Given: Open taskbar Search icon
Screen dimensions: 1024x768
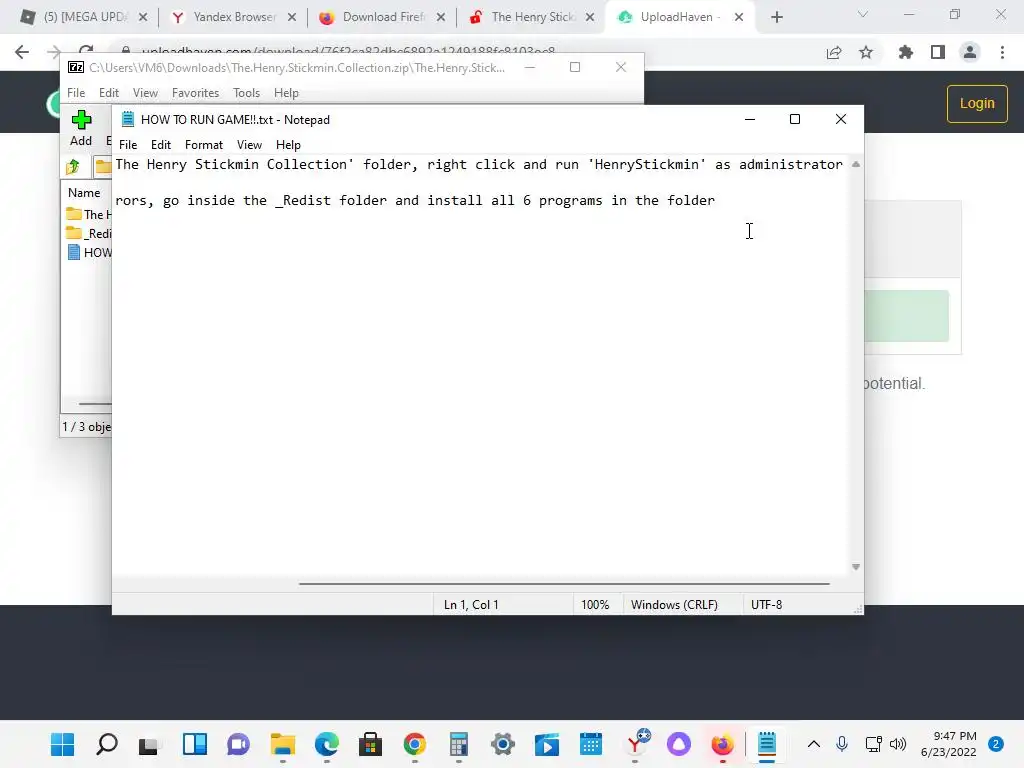Looking at the screenshot, I should click(106, 744).
